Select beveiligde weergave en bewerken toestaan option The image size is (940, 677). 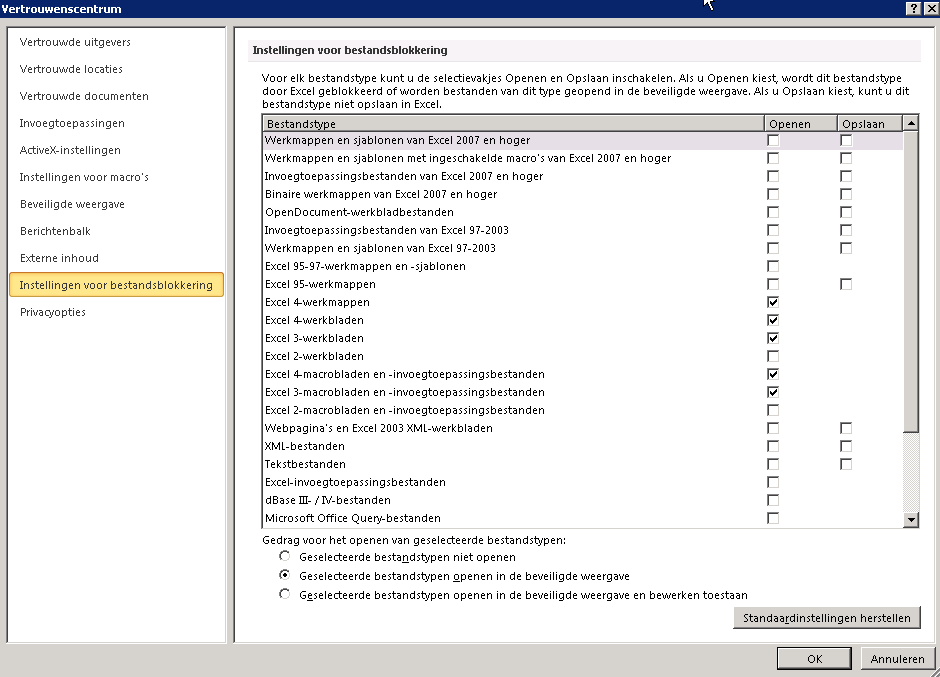click(285, 594)
